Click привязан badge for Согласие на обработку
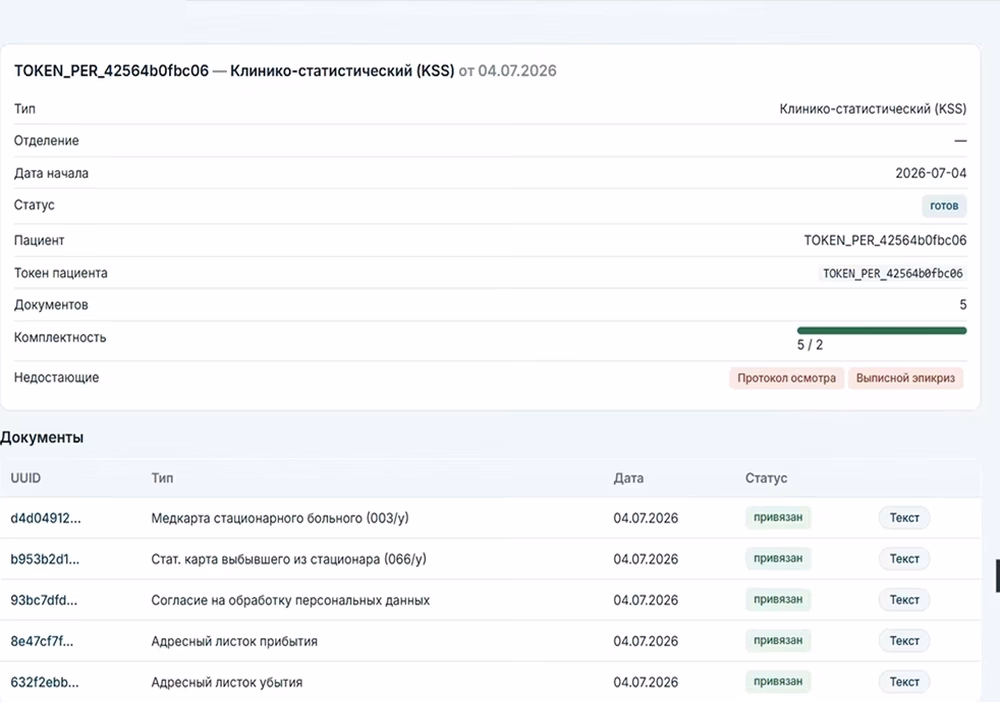Viewport: 1000px width, 702px height. pos(778,599)
